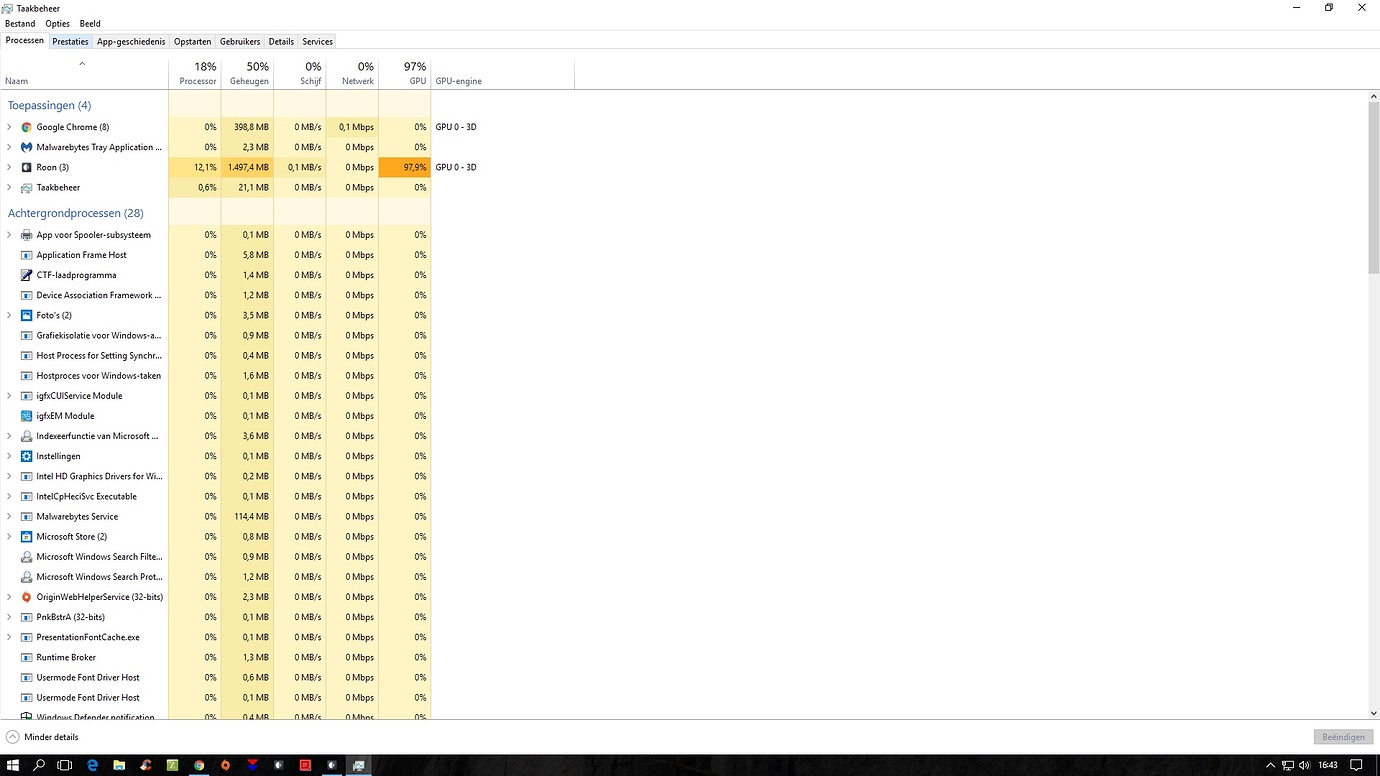1380x776 pixels.
Task: Collapse view with Minder details
Action: tap(42, 737)
